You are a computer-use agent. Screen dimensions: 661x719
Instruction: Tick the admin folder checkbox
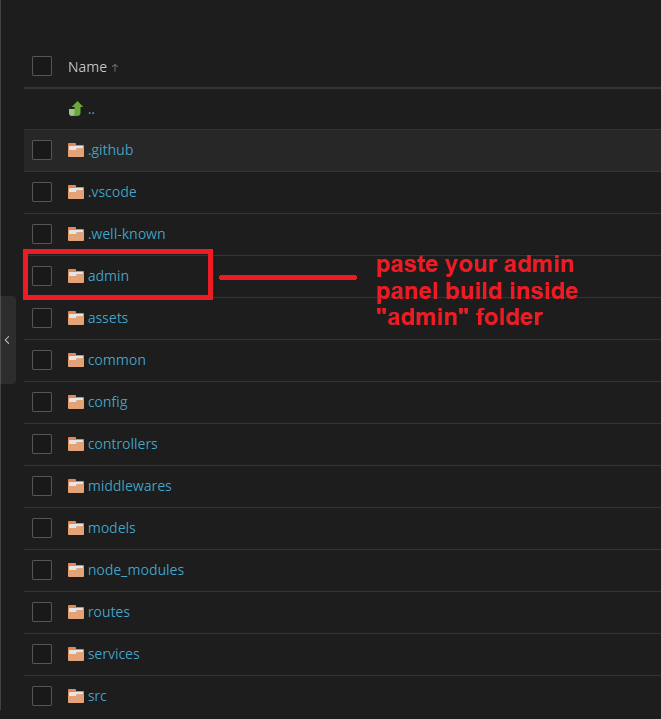pyautogui.click(x=42, y=276)
